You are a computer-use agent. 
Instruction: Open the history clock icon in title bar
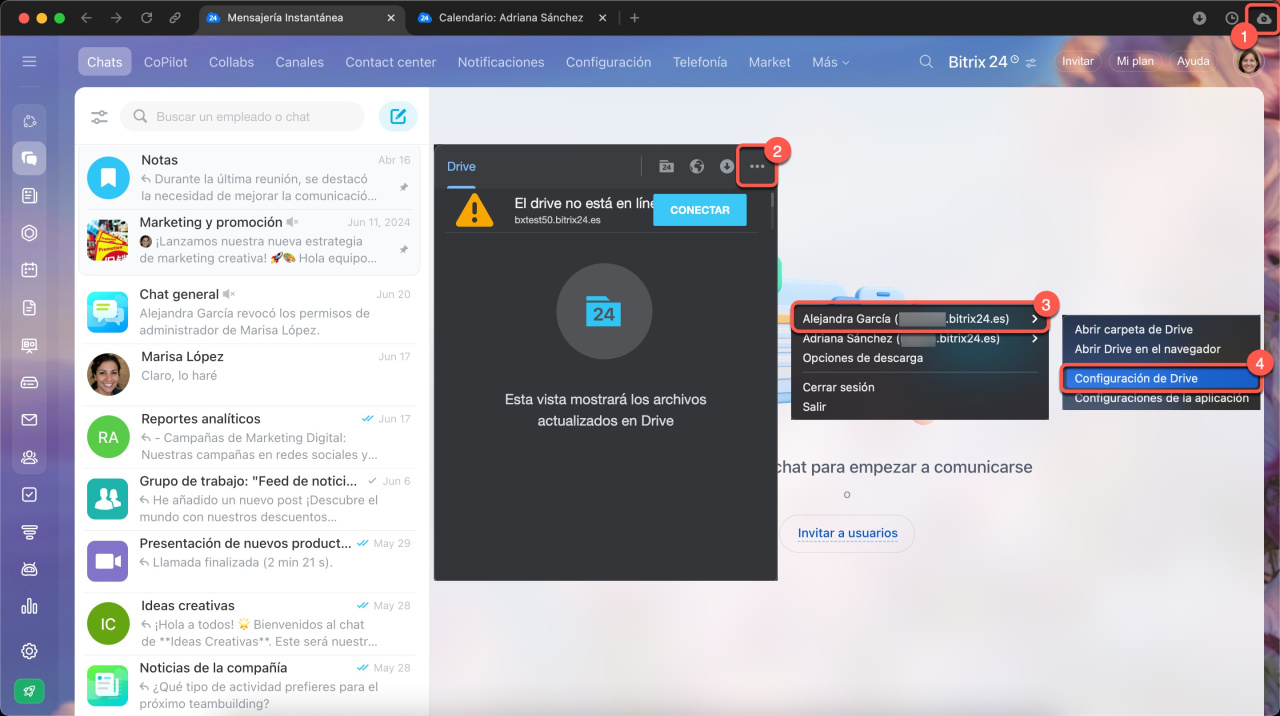(1231, 18)
